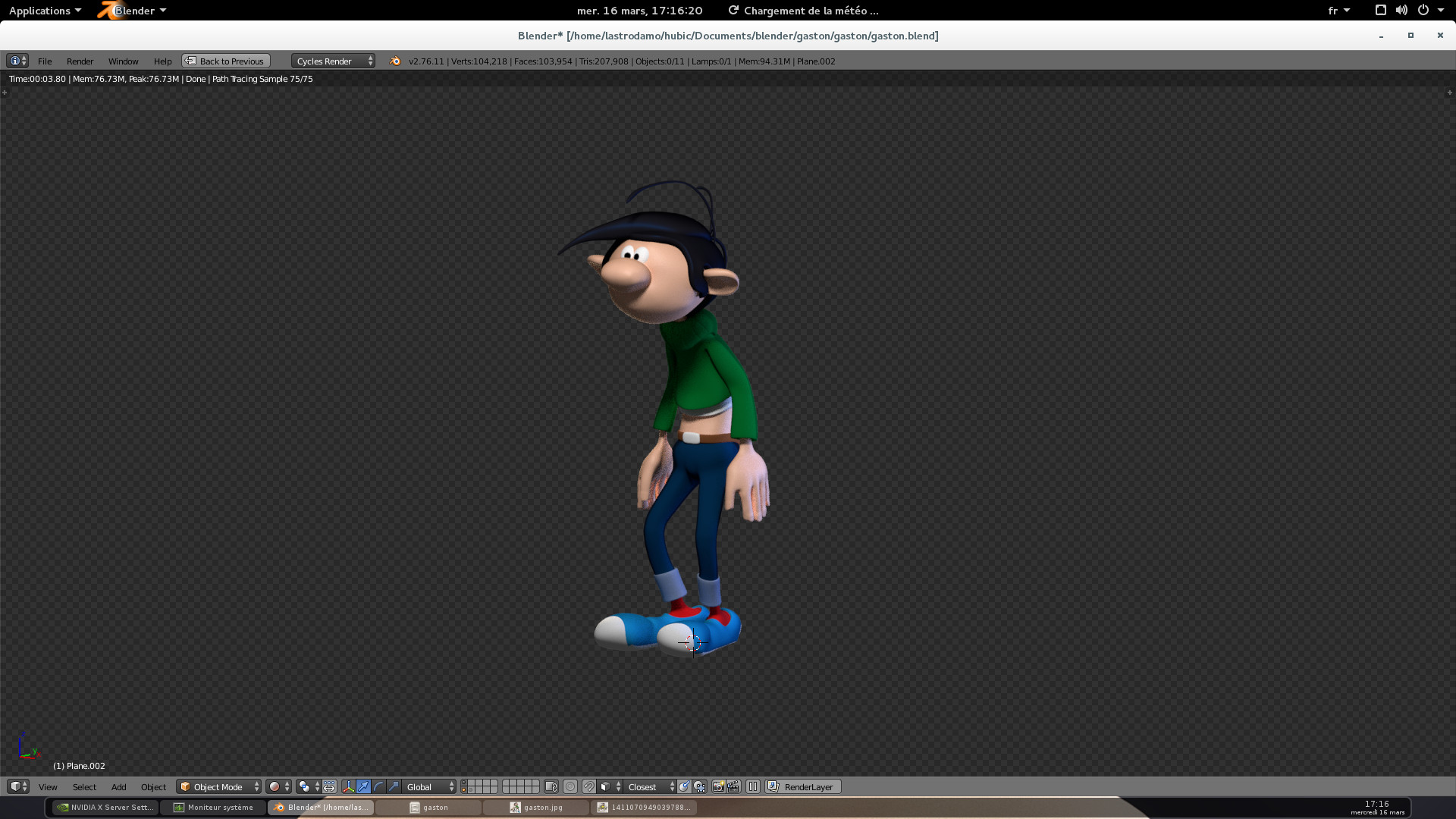
Task: Click the top-left viewport split corner widget
Action: (5, 93)
